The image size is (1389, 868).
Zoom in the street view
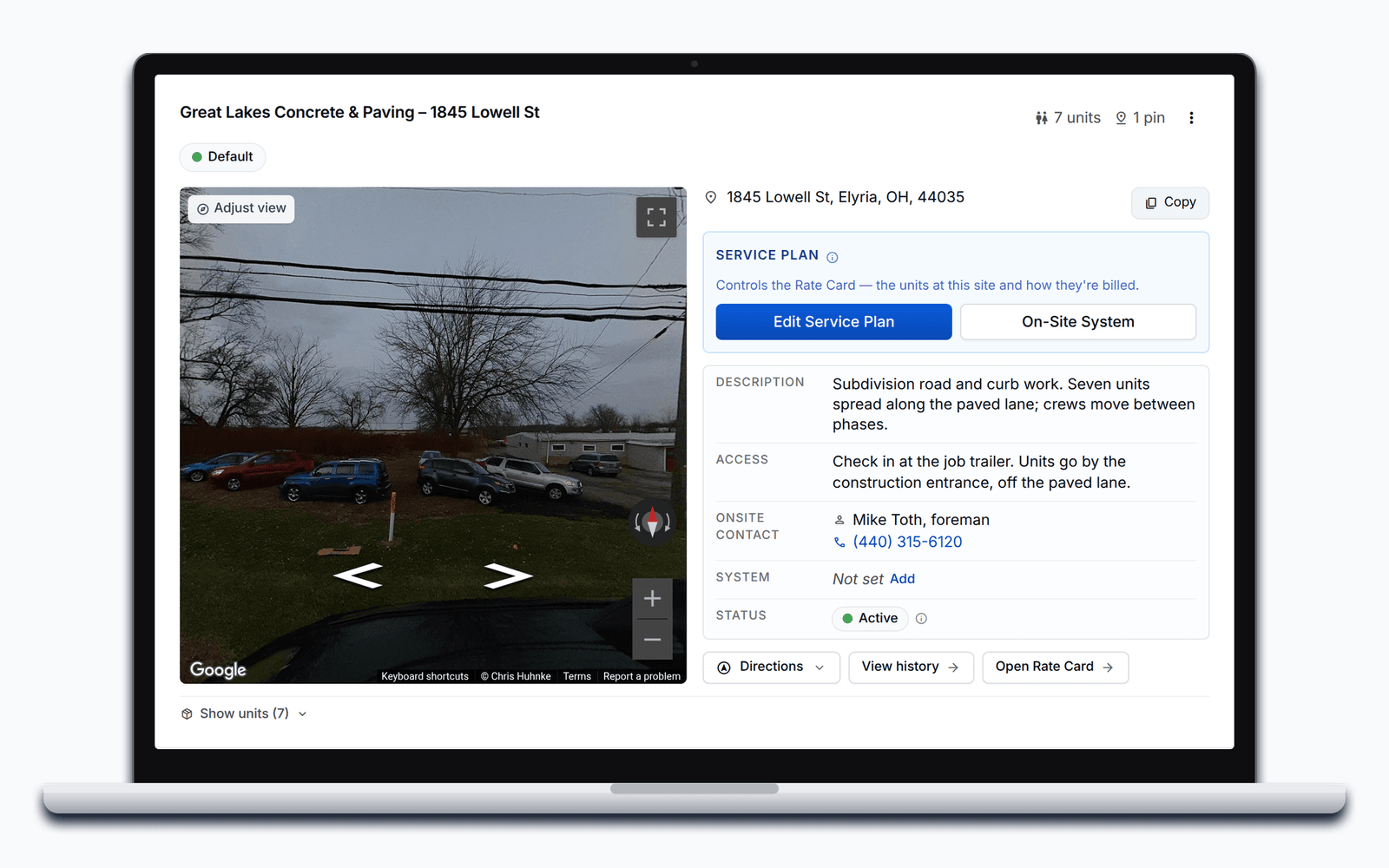(x=652, y=599)
